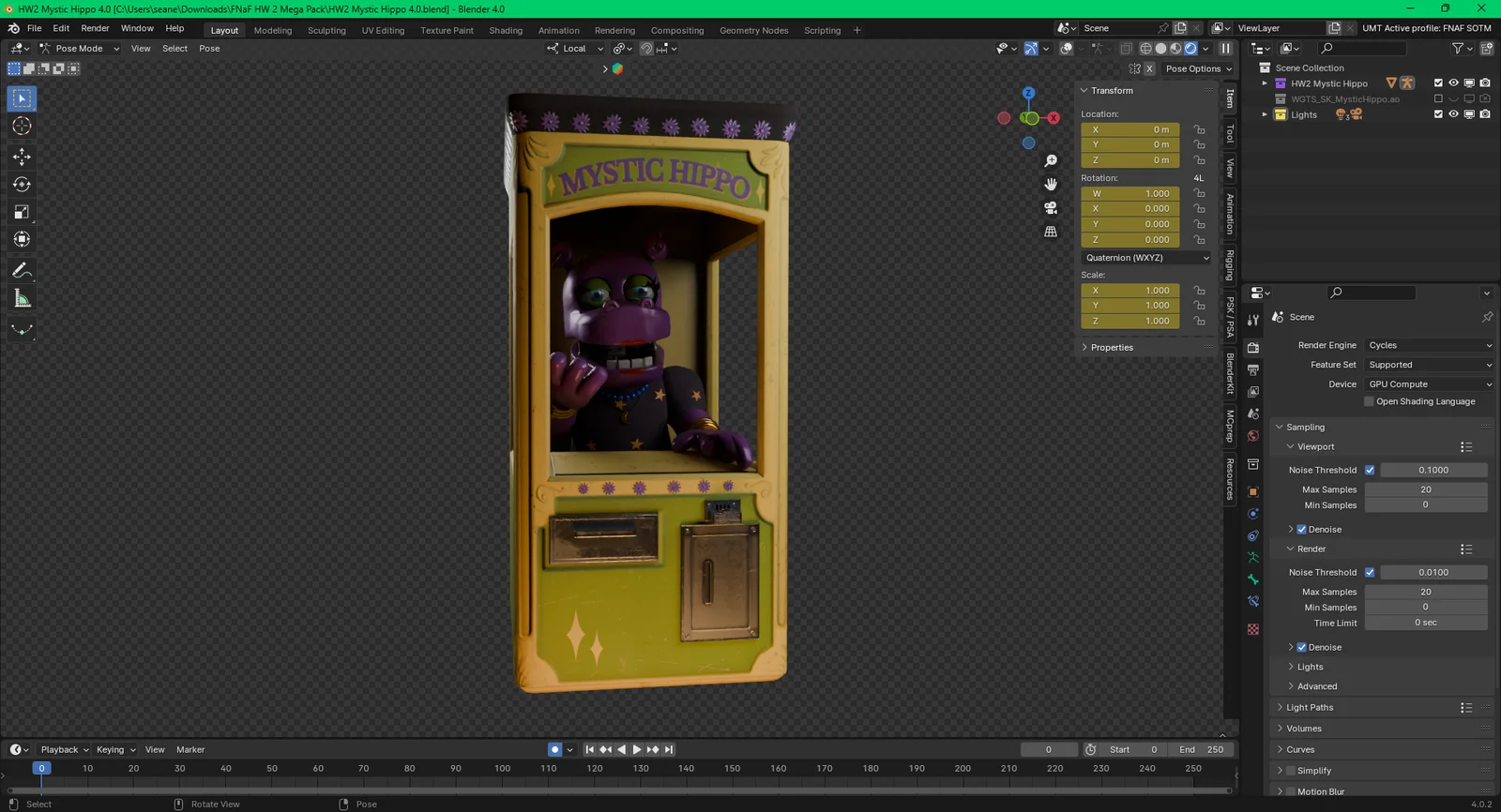Switch to rendered viewport shading

1190,49
